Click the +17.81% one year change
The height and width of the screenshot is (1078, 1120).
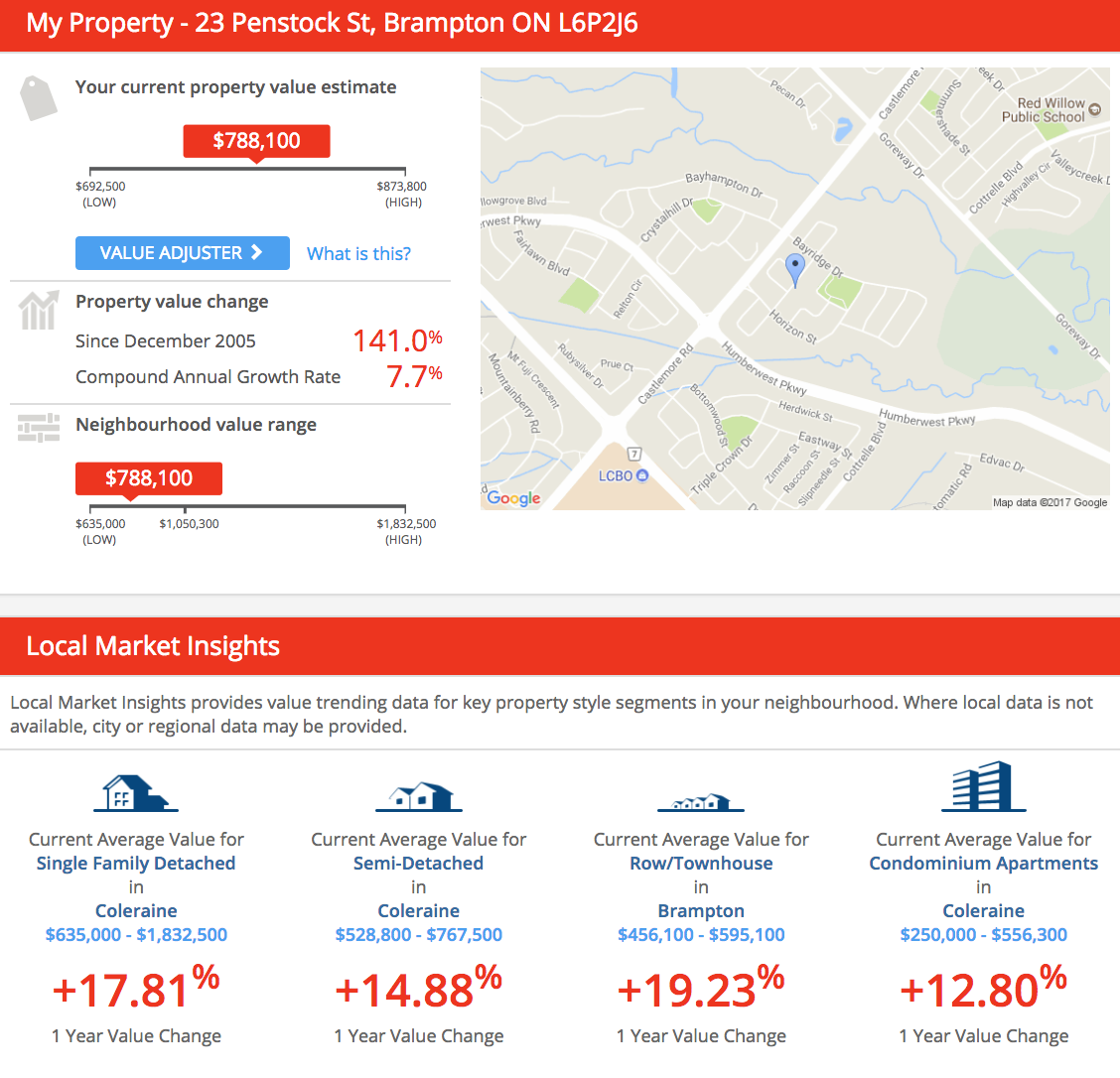(x=136, y=988)
